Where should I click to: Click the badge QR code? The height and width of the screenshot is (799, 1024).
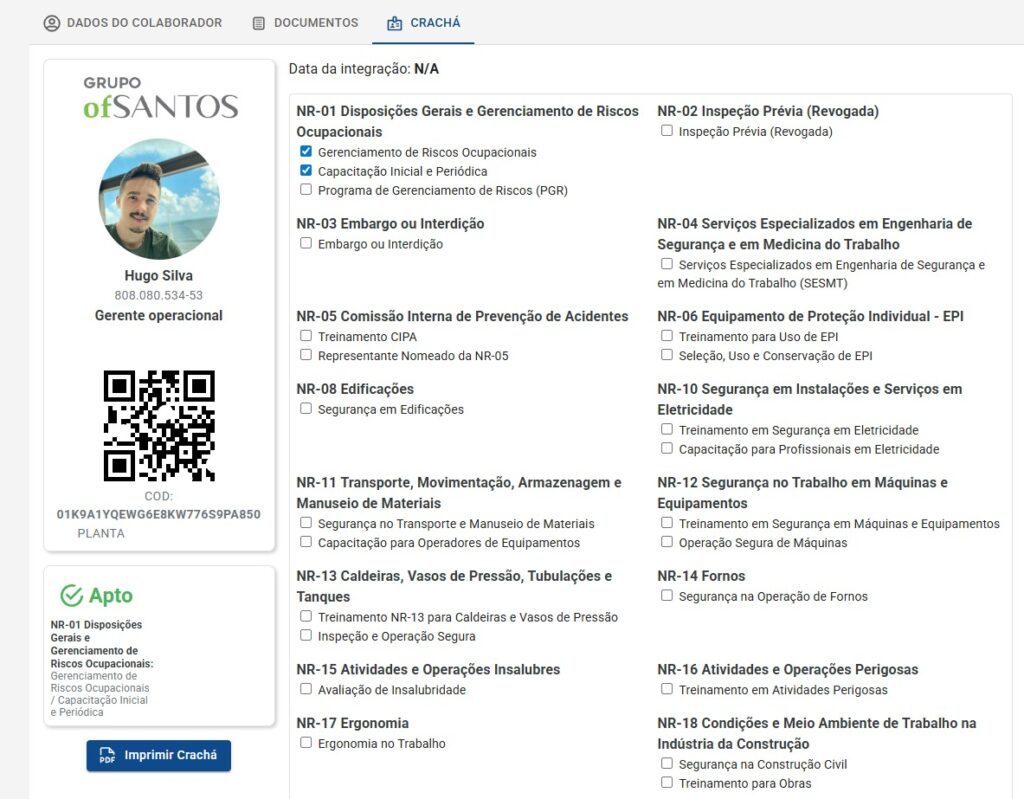[159, 425]
